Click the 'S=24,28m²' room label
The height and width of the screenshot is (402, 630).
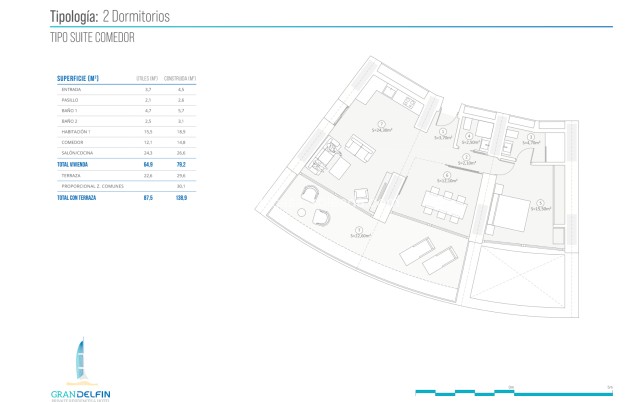coord(382,130)
